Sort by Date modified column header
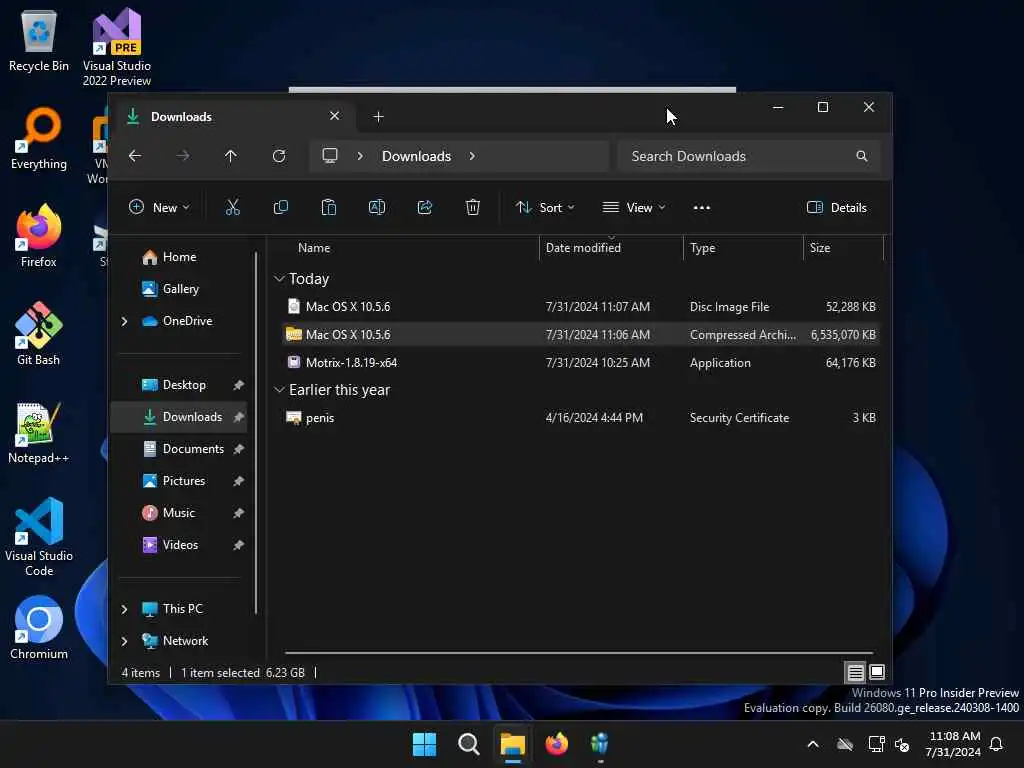1024x768 pixels. [x=611, y=248]
